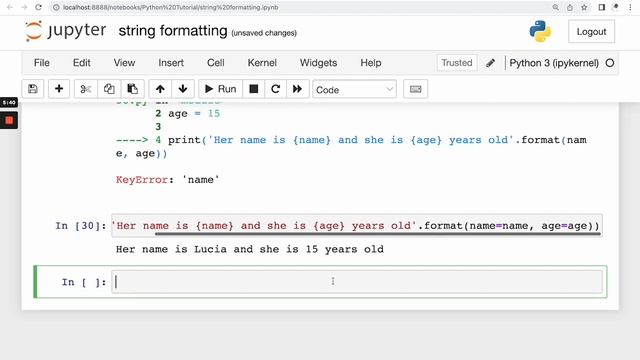
Task: Click the pencil edit mode icon
Action: point(491,63)
